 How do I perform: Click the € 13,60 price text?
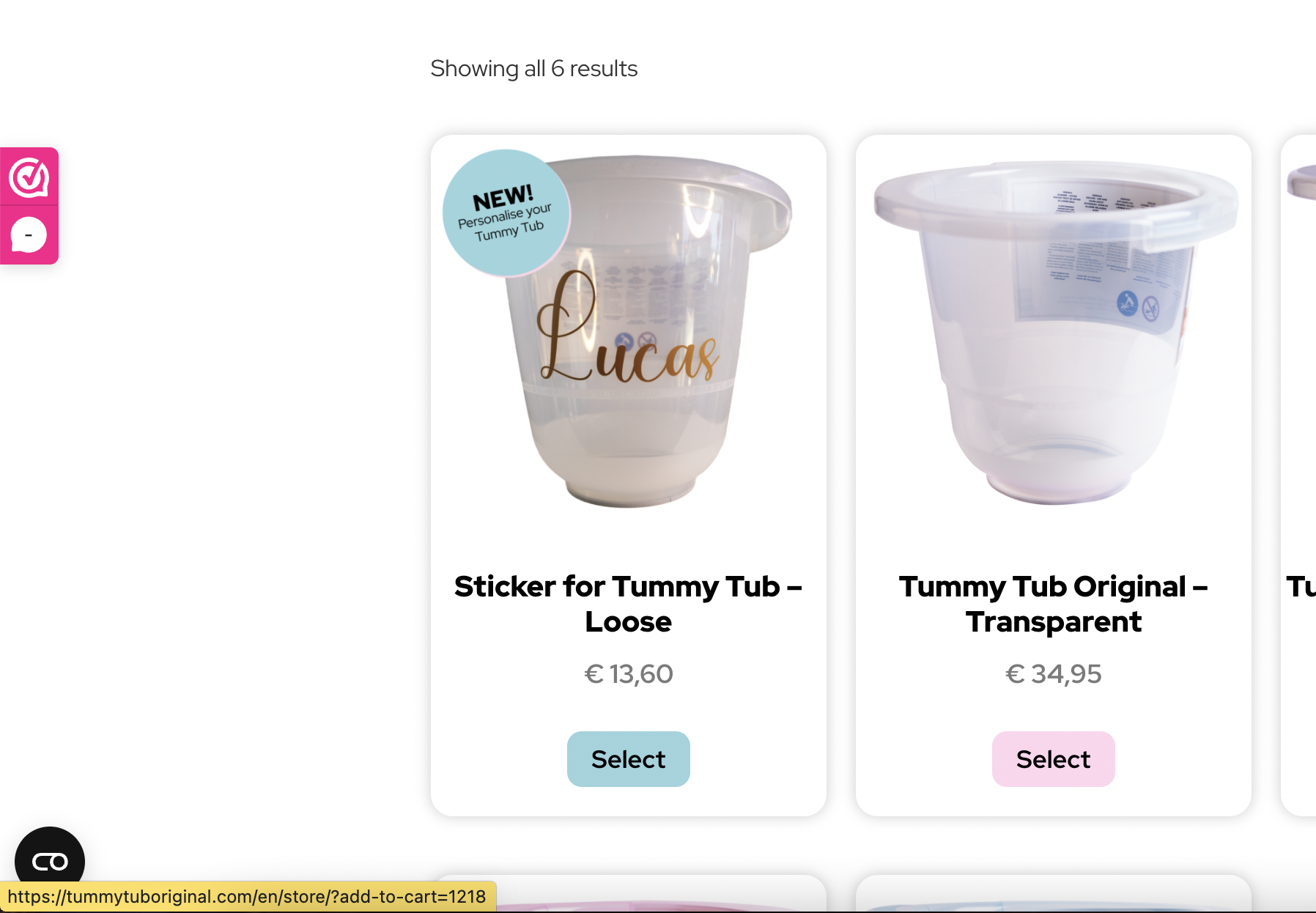coord(628,674)
